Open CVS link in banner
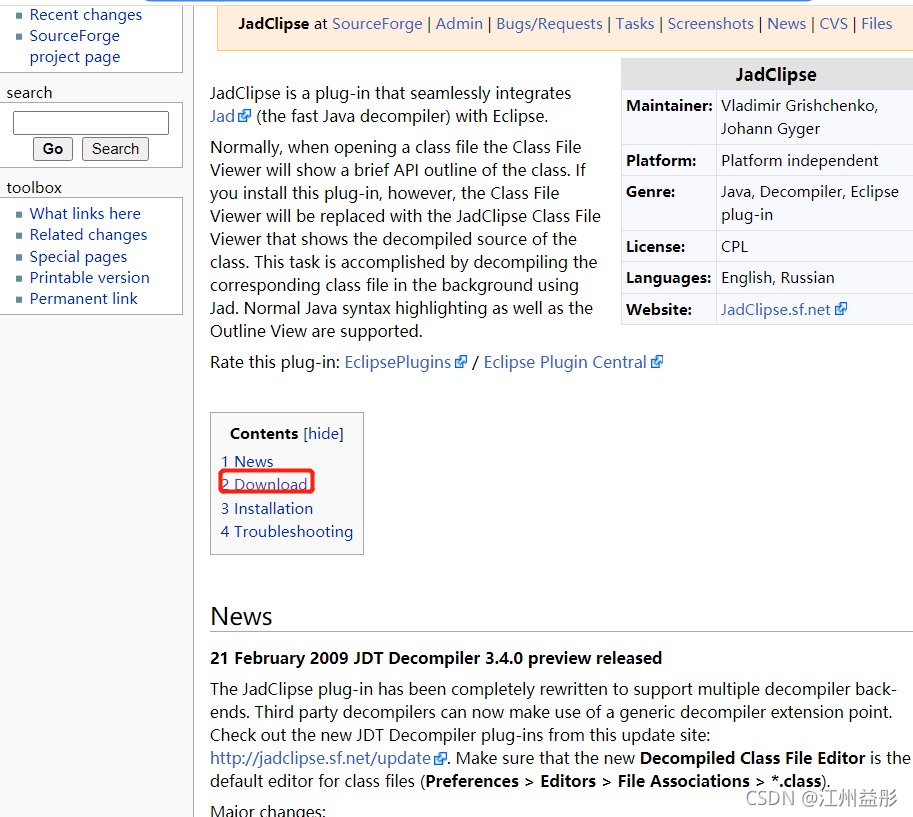Viewport: 913px width, 817px height. point(833,24)
